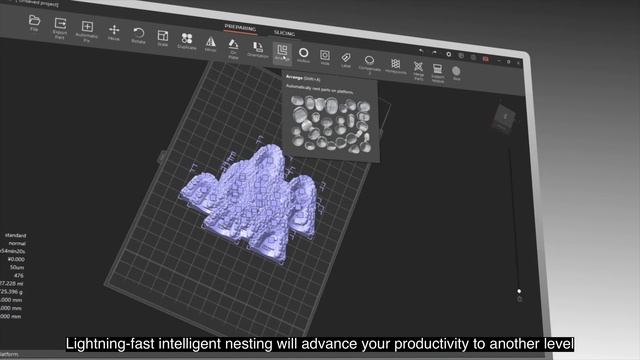Click the 'standard' value in left panel
Viewport: 640px width, 360px height.
tap(16, 236)
